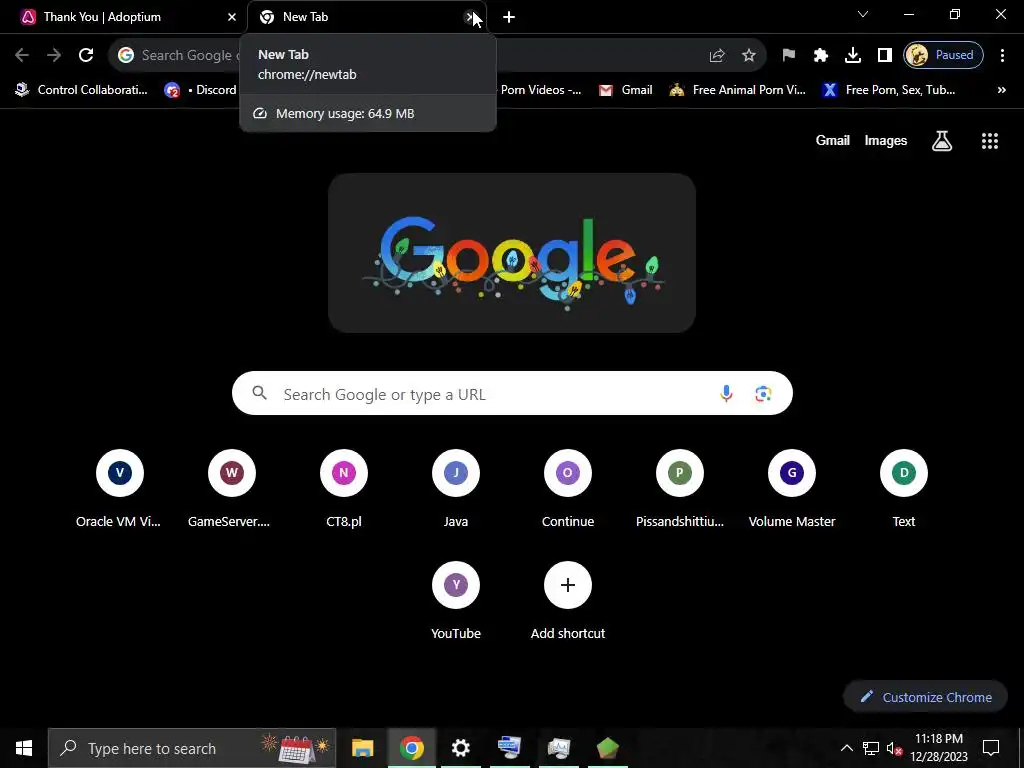Open Chrome's three-dot menu

click(x=1002, y=55)
